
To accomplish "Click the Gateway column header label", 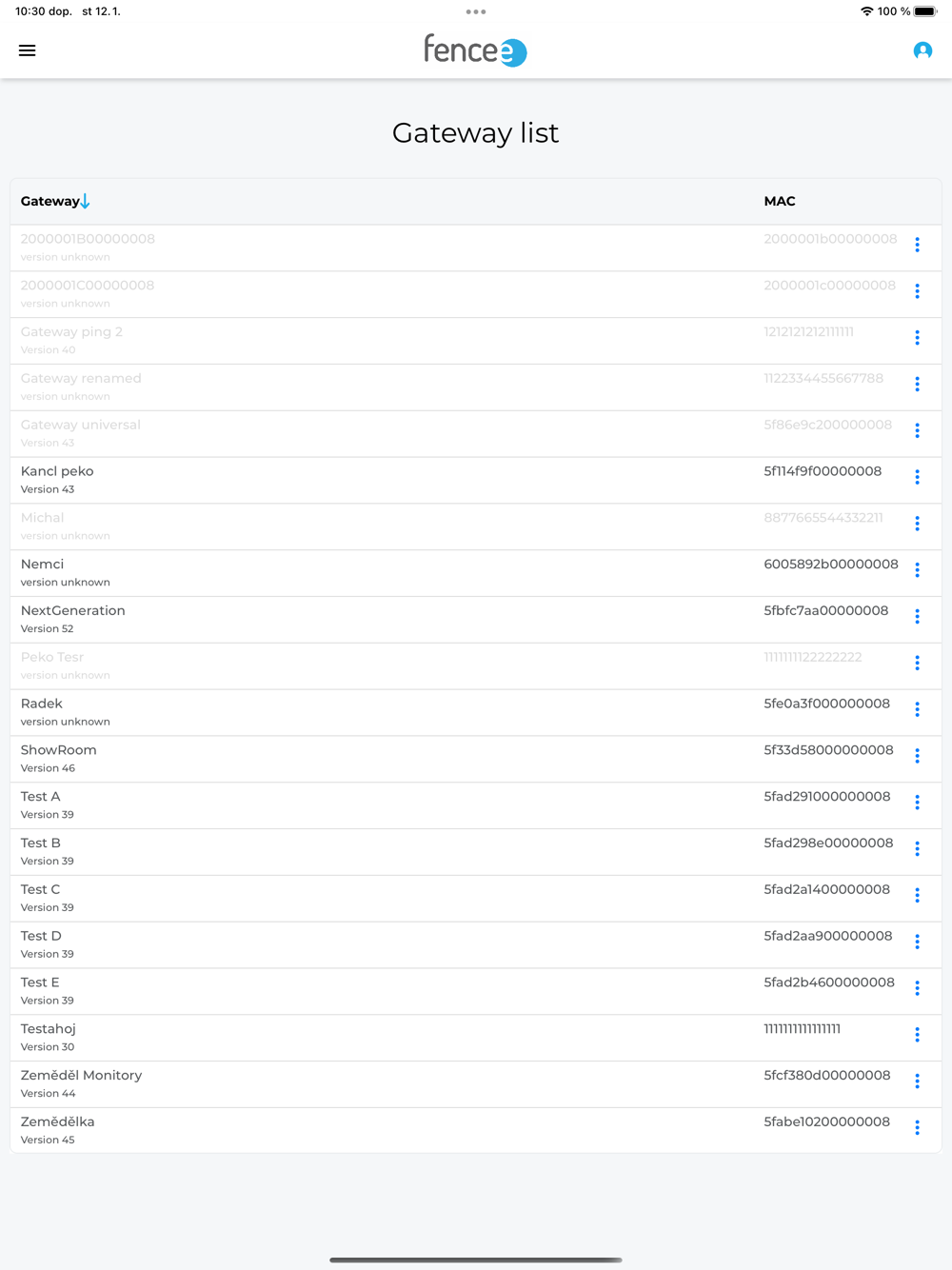I will pyautogui.click(x=50, y=201).
